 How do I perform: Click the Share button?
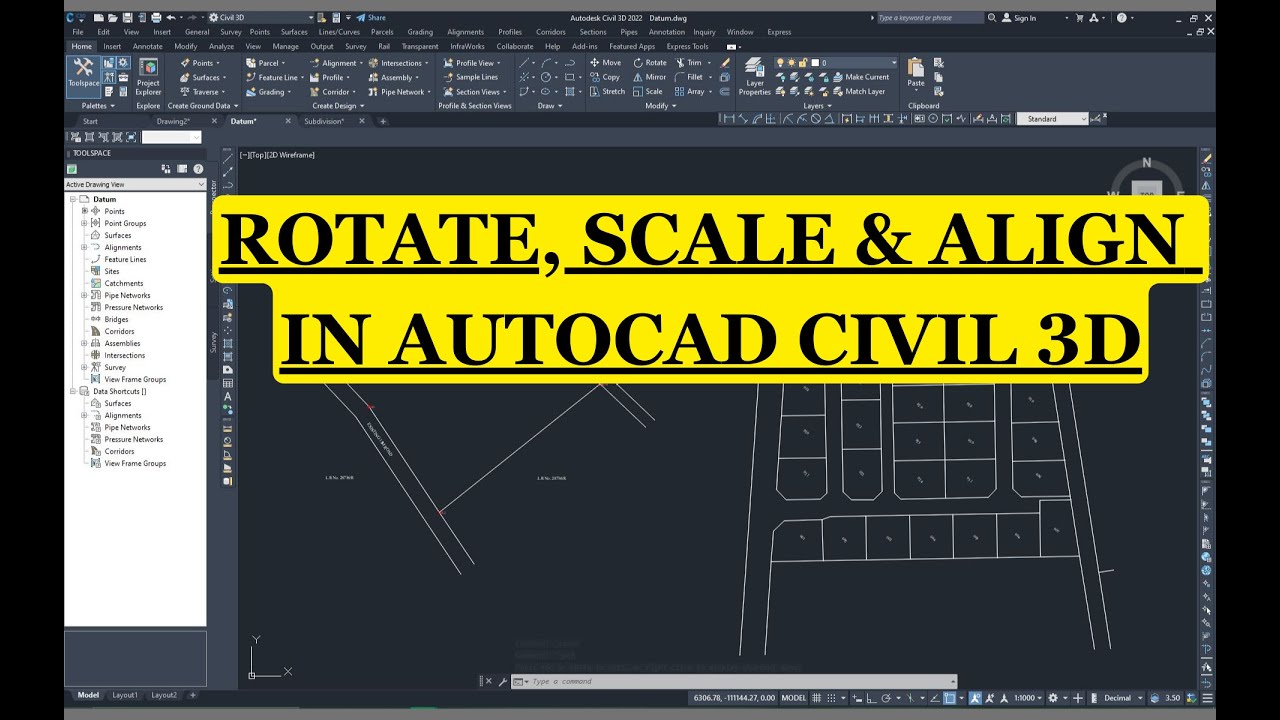click(371, 18)
